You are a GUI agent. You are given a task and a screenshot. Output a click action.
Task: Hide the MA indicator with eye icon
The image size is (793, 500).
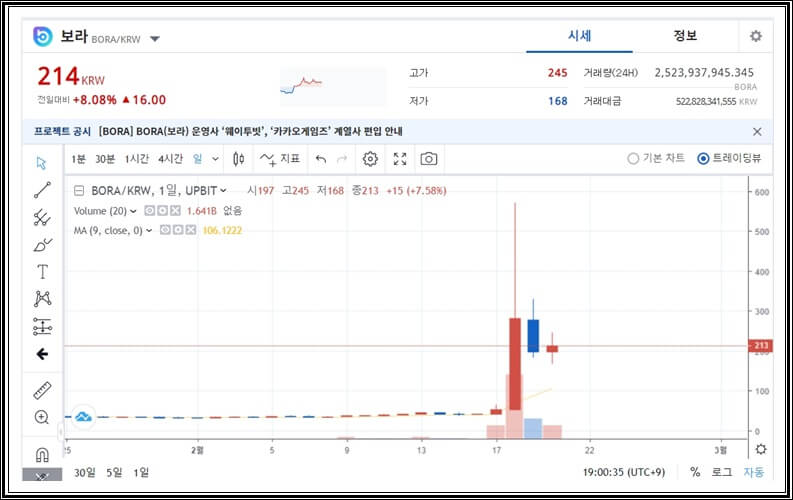click(165, 230)
